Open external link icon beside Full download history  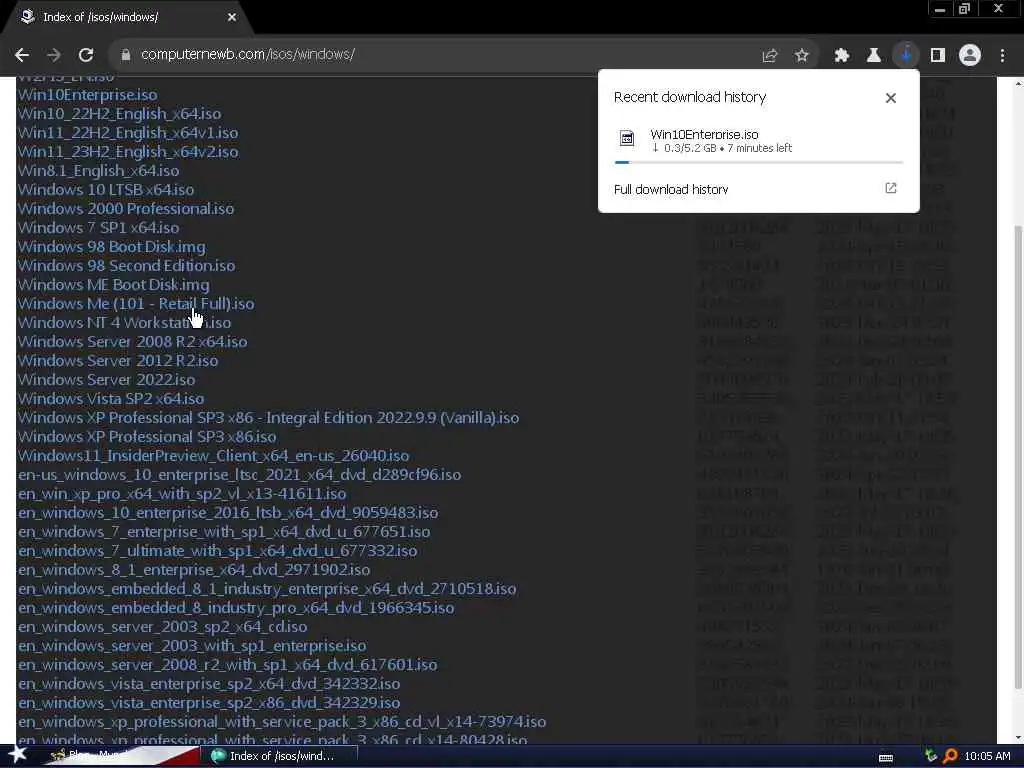tap(890, 188)
